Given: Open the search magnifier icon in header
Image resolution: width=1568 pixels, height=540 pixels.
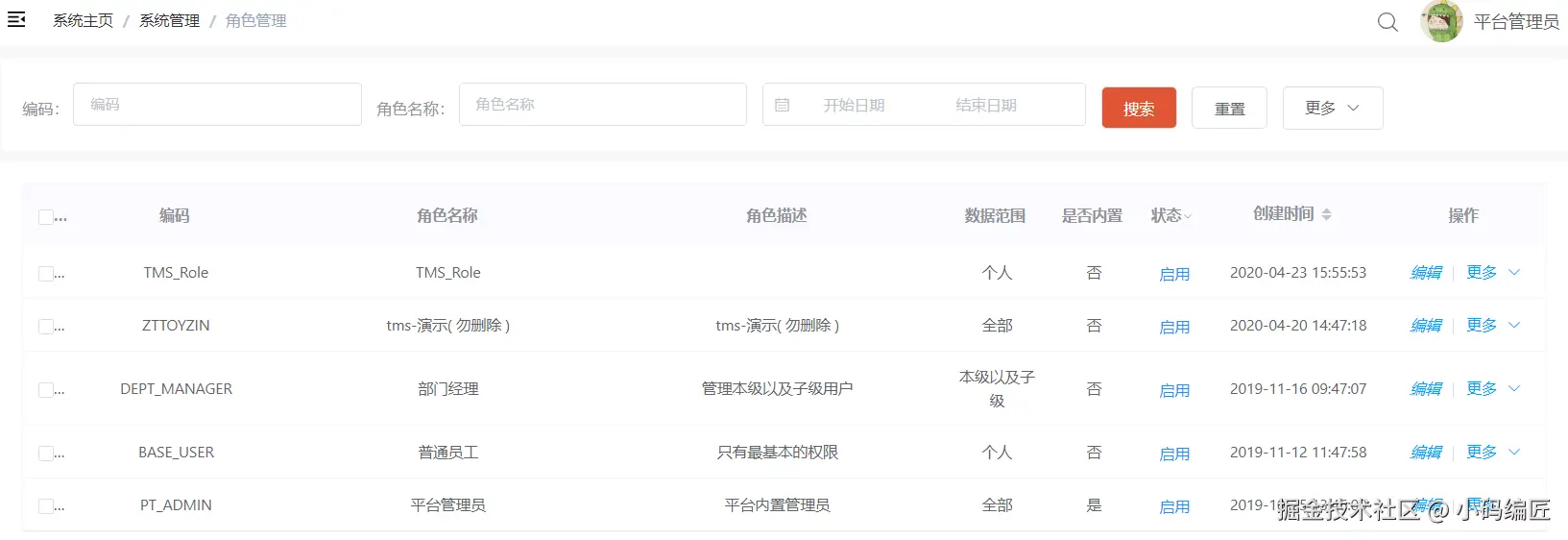Looking at the screenshot, I should [x=1387, y=21].
